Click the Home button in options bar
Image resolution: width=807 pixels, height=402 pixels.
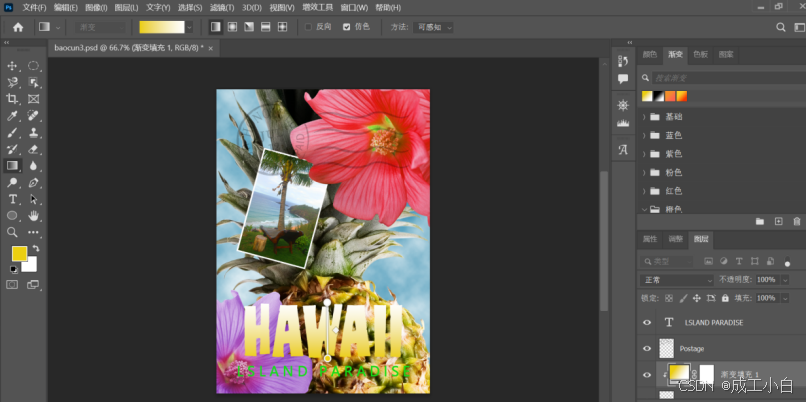[x=18, y=27]
